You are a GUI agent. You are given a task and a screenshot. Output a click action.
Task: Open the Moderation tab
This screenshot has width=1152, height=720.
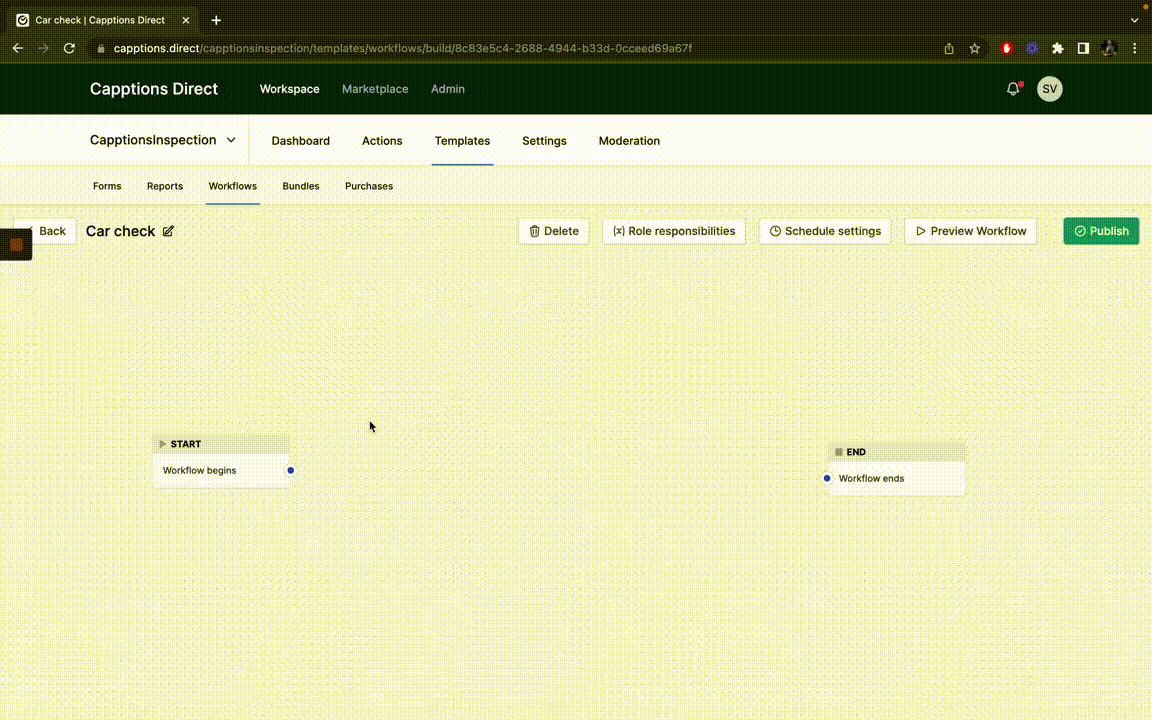click(629, 141)
